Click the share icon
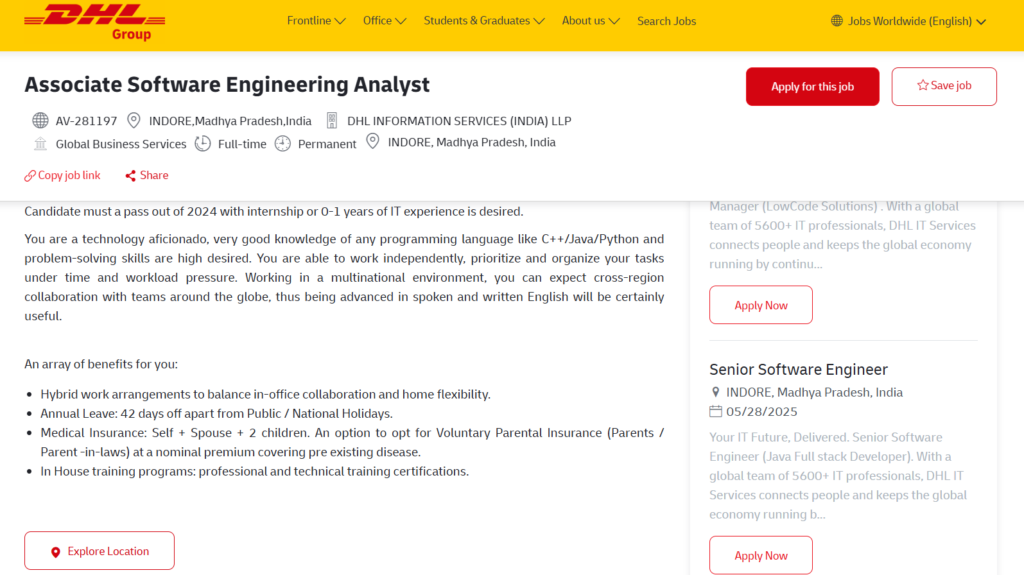The width and height of the screenshot is (1024, 575). 131,176
